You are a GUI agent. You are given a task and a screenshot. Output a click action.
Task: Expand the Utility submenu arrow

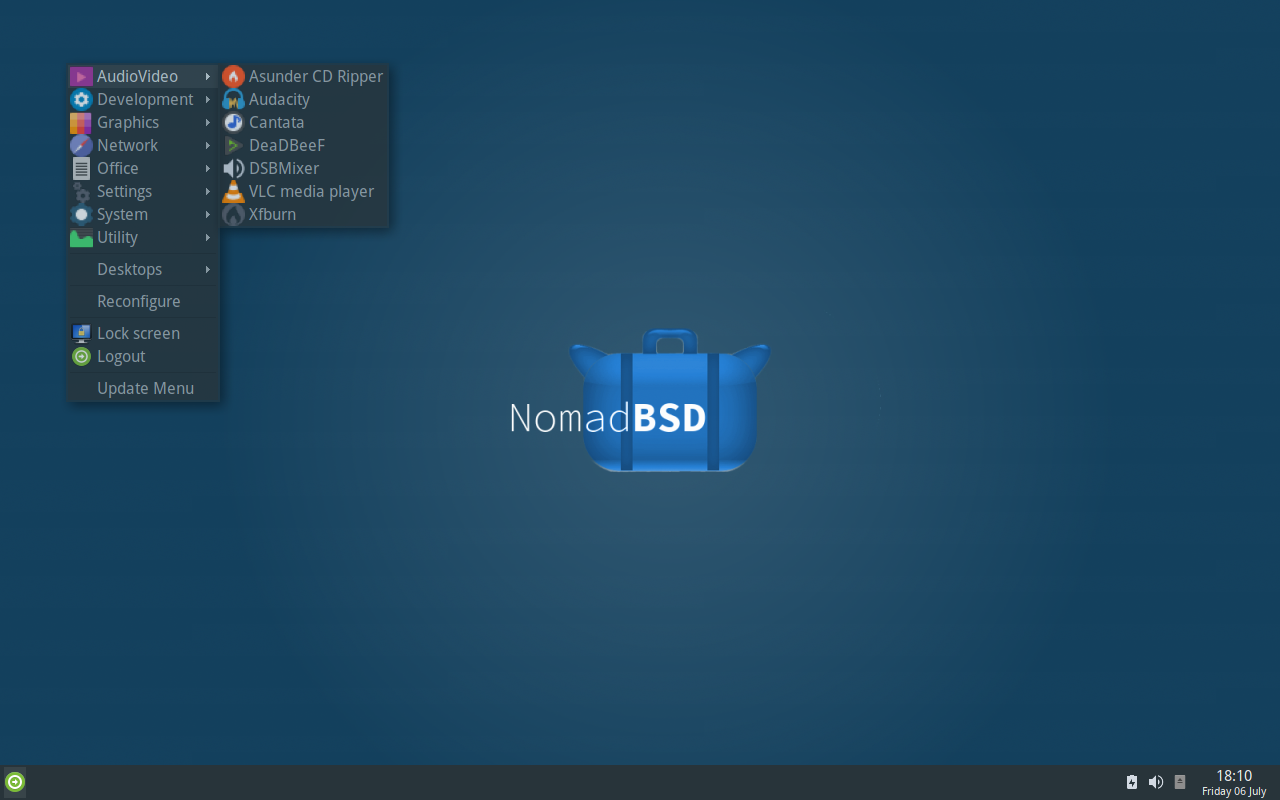pyautogui.click(x=208, y=237)
